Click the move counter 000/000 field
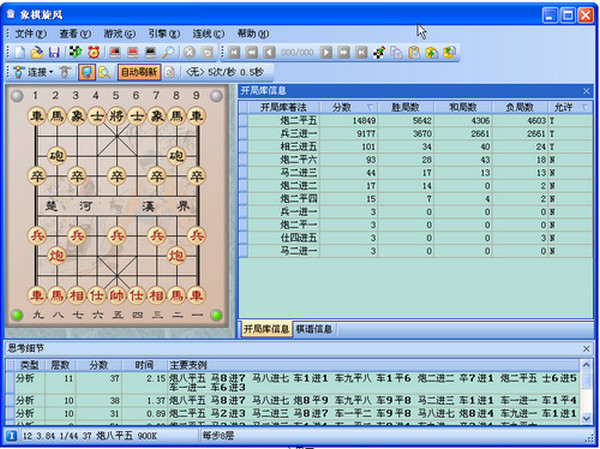 [297, 52]
